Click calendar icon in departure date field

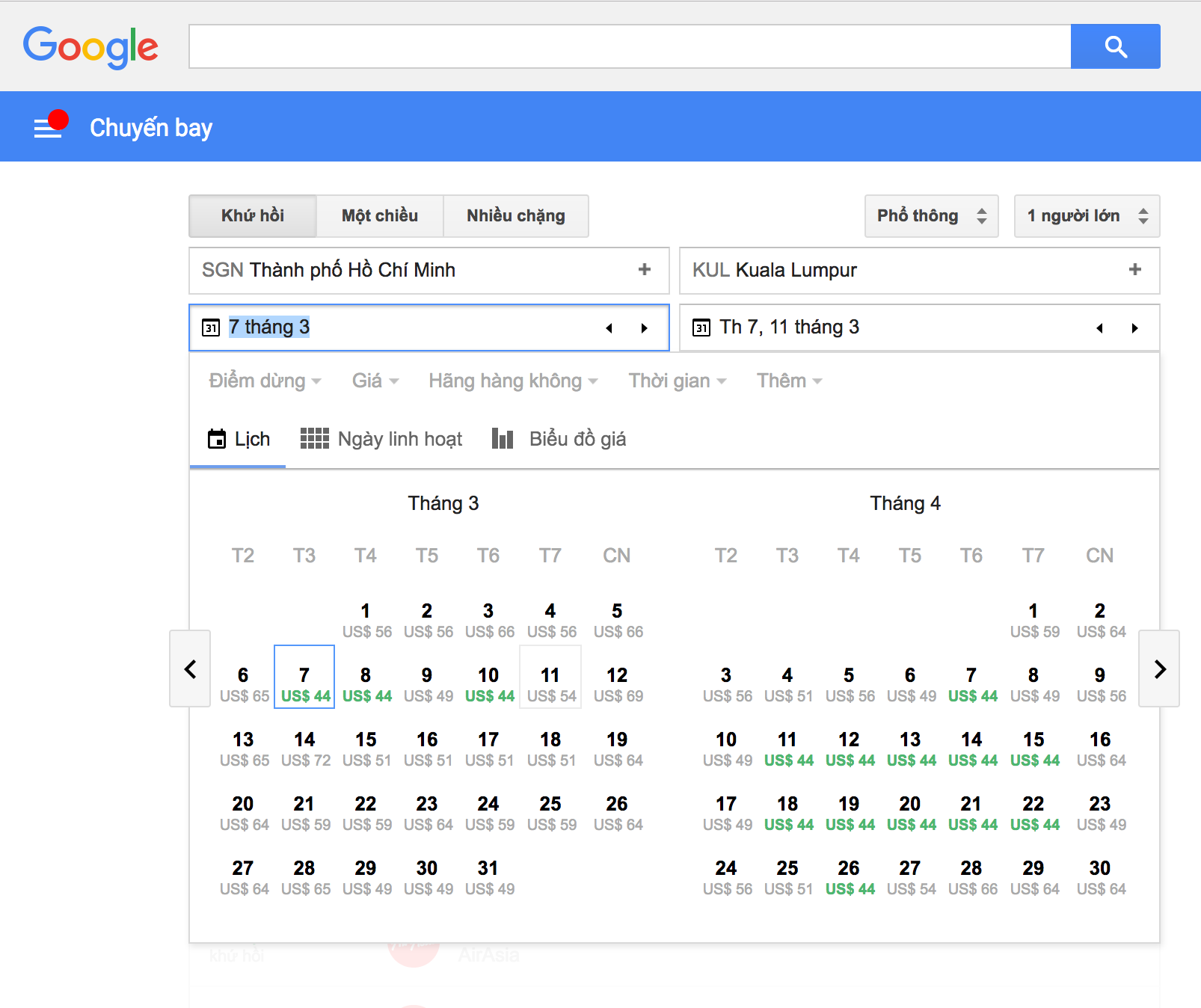tap(211, 328)
